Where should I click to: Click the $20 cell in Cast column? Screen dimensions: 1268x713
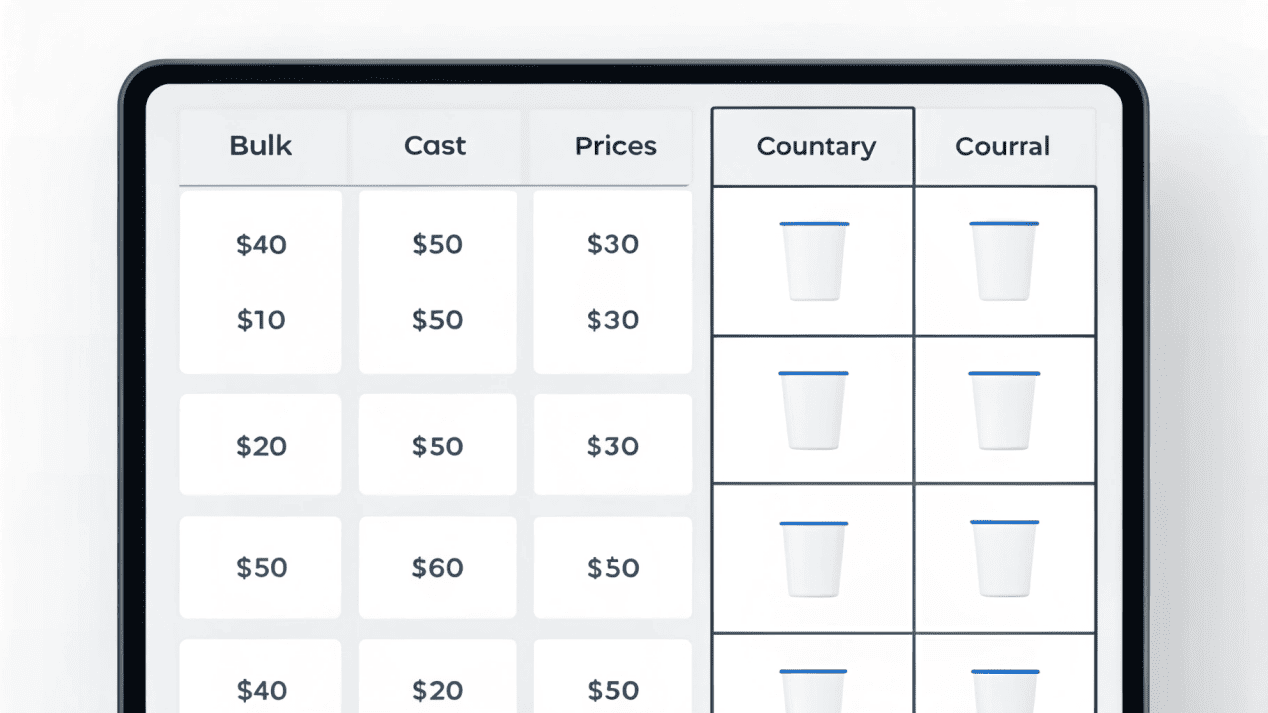438,690
